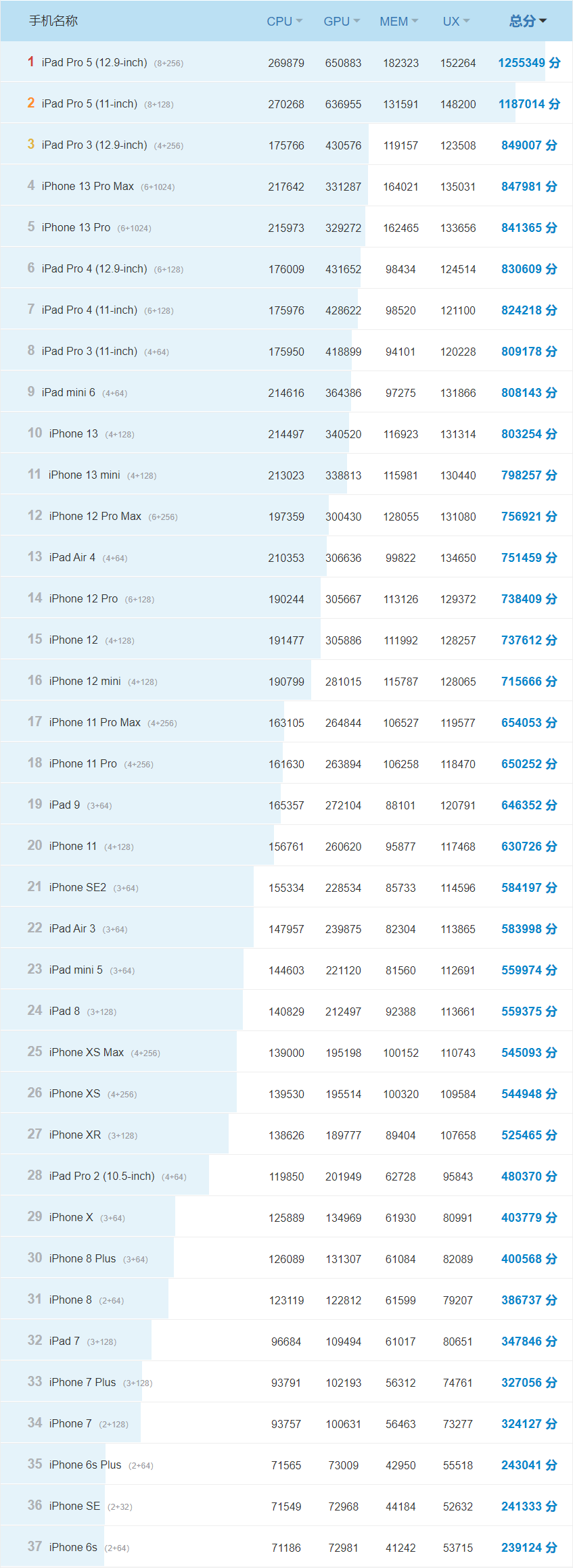Sort by MEM score column arrow
Viewport: 573px width, 1568px height.
point(415,21)
